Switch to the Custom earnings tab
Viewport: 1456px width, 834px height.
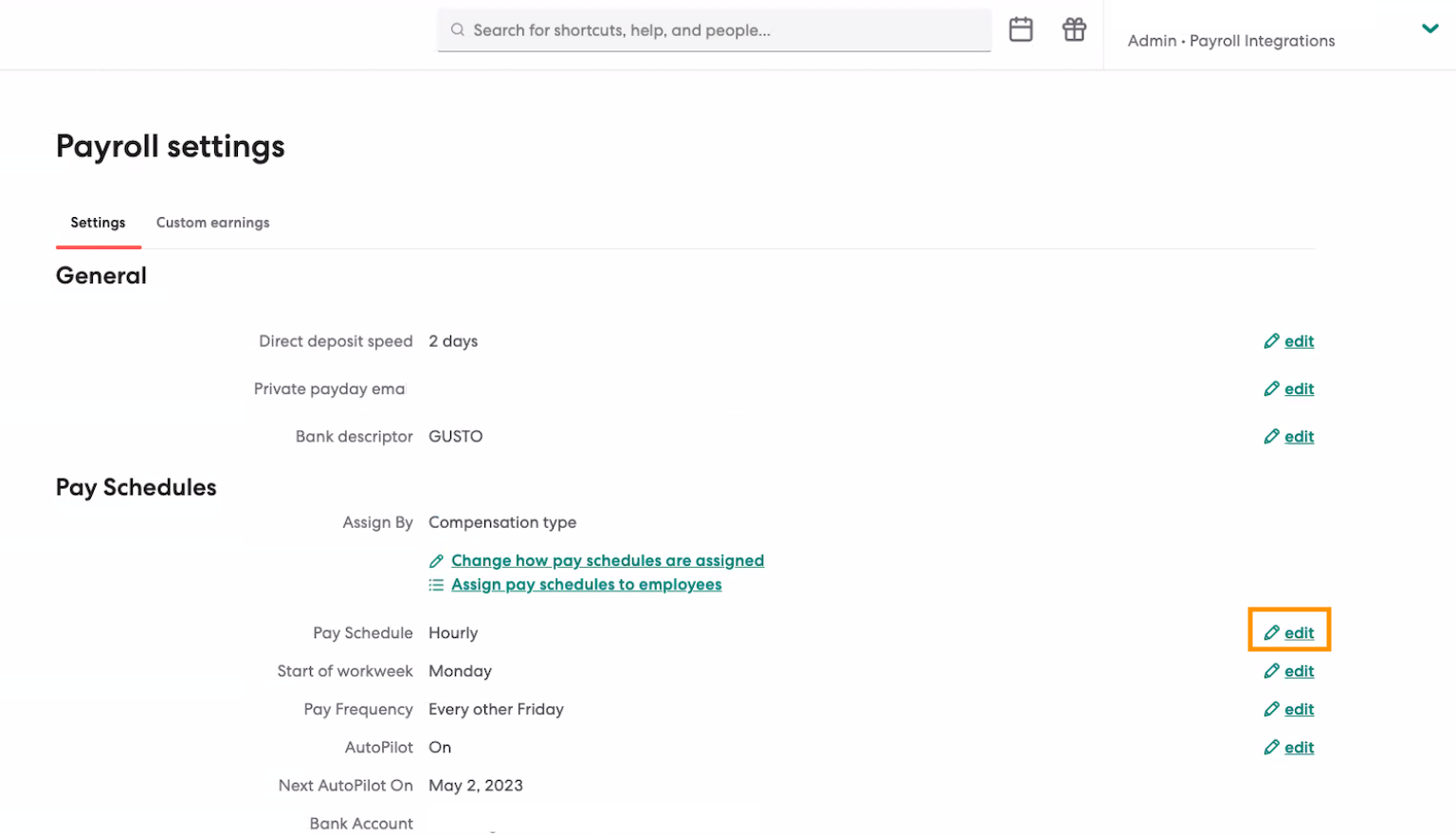(x=212, y=223)
